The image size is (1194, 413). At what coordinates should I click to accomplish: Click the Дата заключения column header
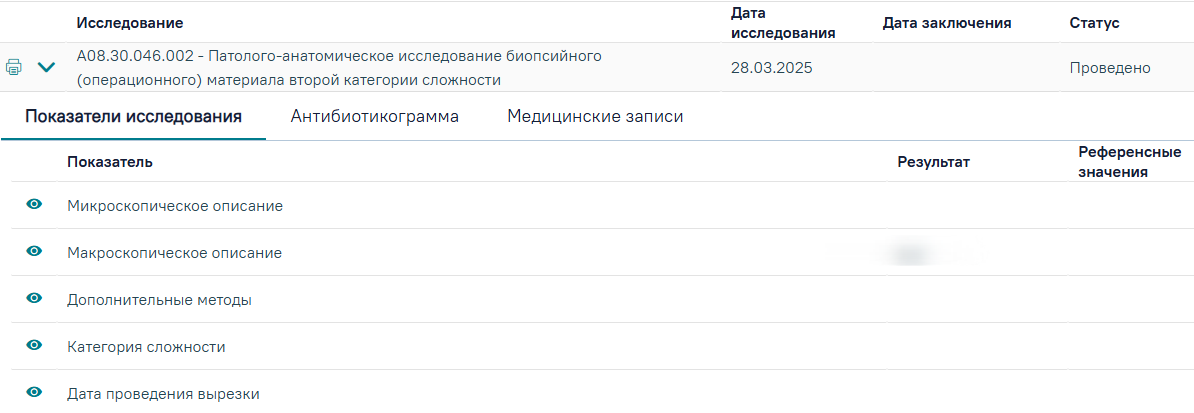(x=947, y=23)
